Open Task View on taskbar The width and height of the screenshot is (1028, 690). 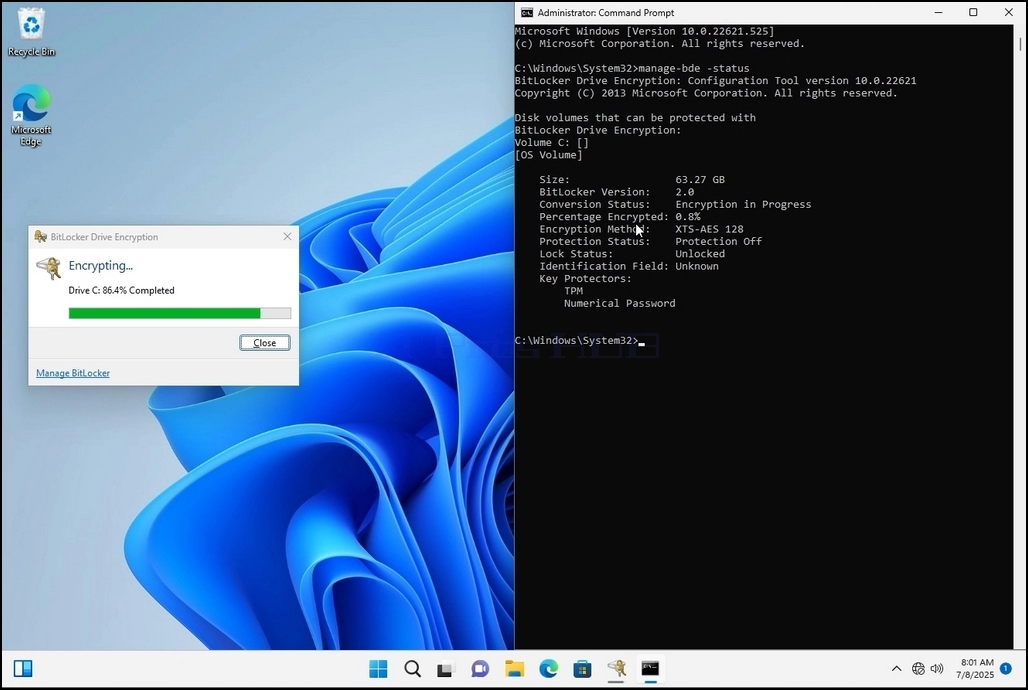click(x=446, y=668)
